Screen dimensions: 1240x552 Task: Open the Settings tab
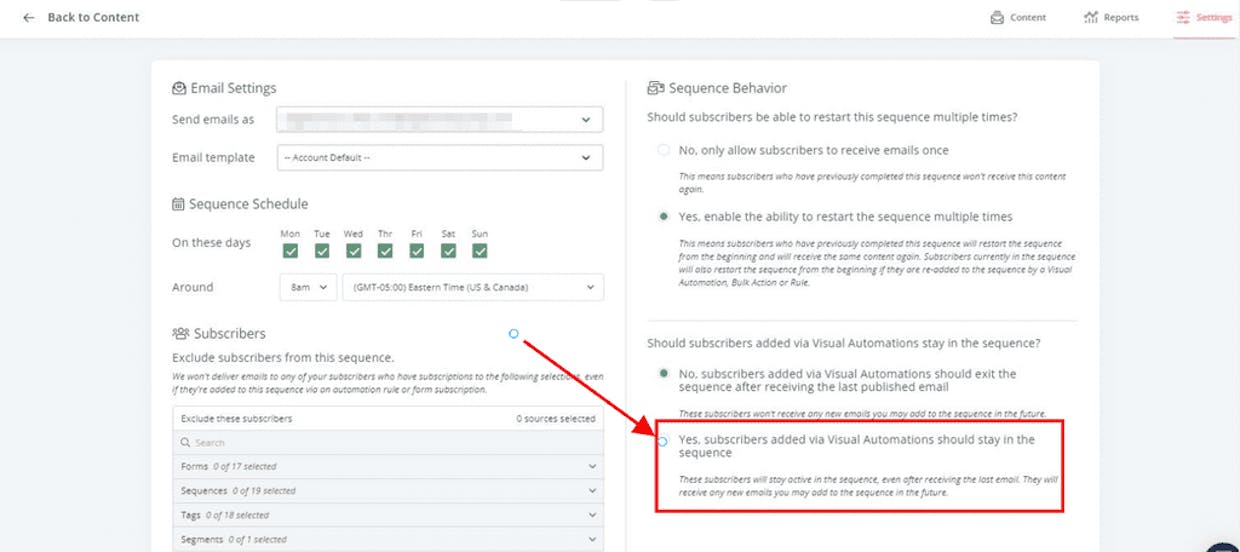coord(1204,17)
